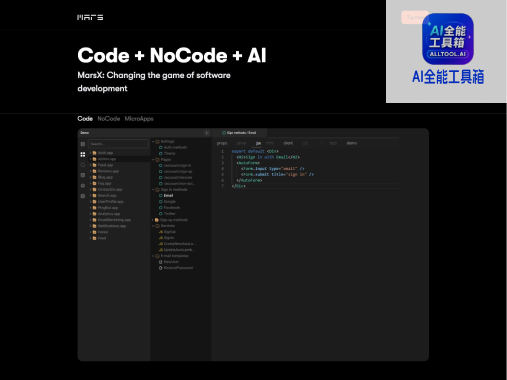Open the Auth methods item
This screenshot has height=380, width=507.
coord(175,147)
